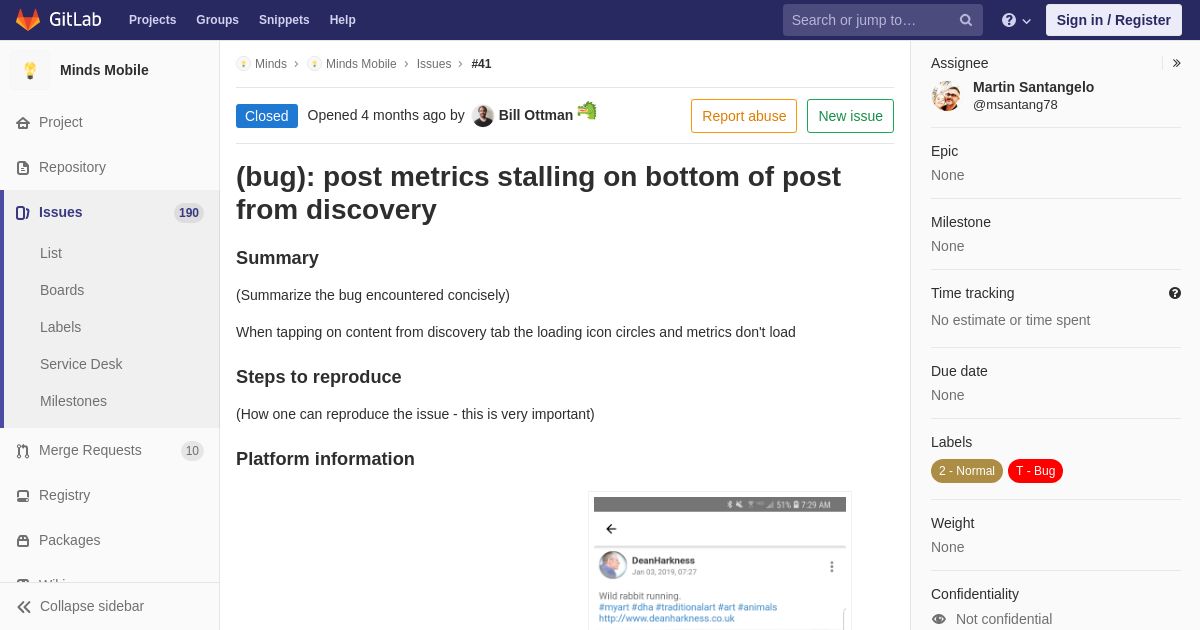Open the Boards submenu item
This screenshot has width=1200, height=630.
click(62, 290)
